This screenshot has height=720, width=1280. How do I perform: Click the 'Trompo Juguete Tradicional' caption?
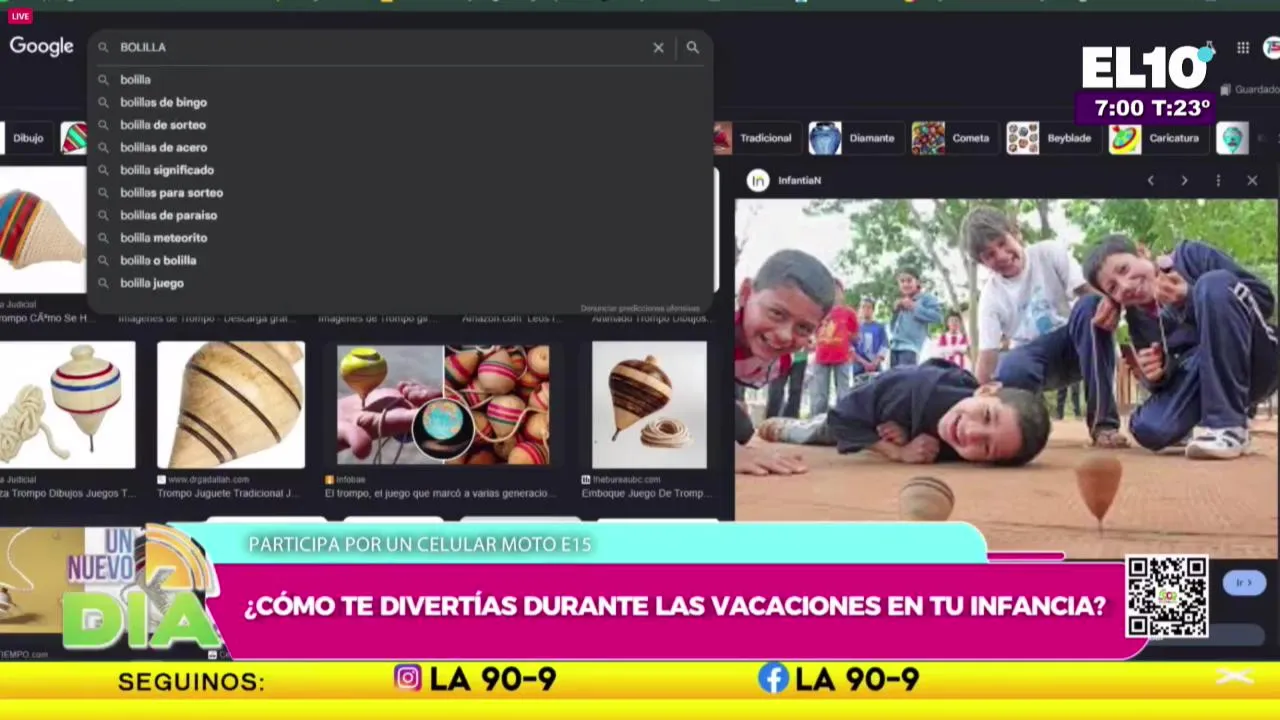(228, 493)
